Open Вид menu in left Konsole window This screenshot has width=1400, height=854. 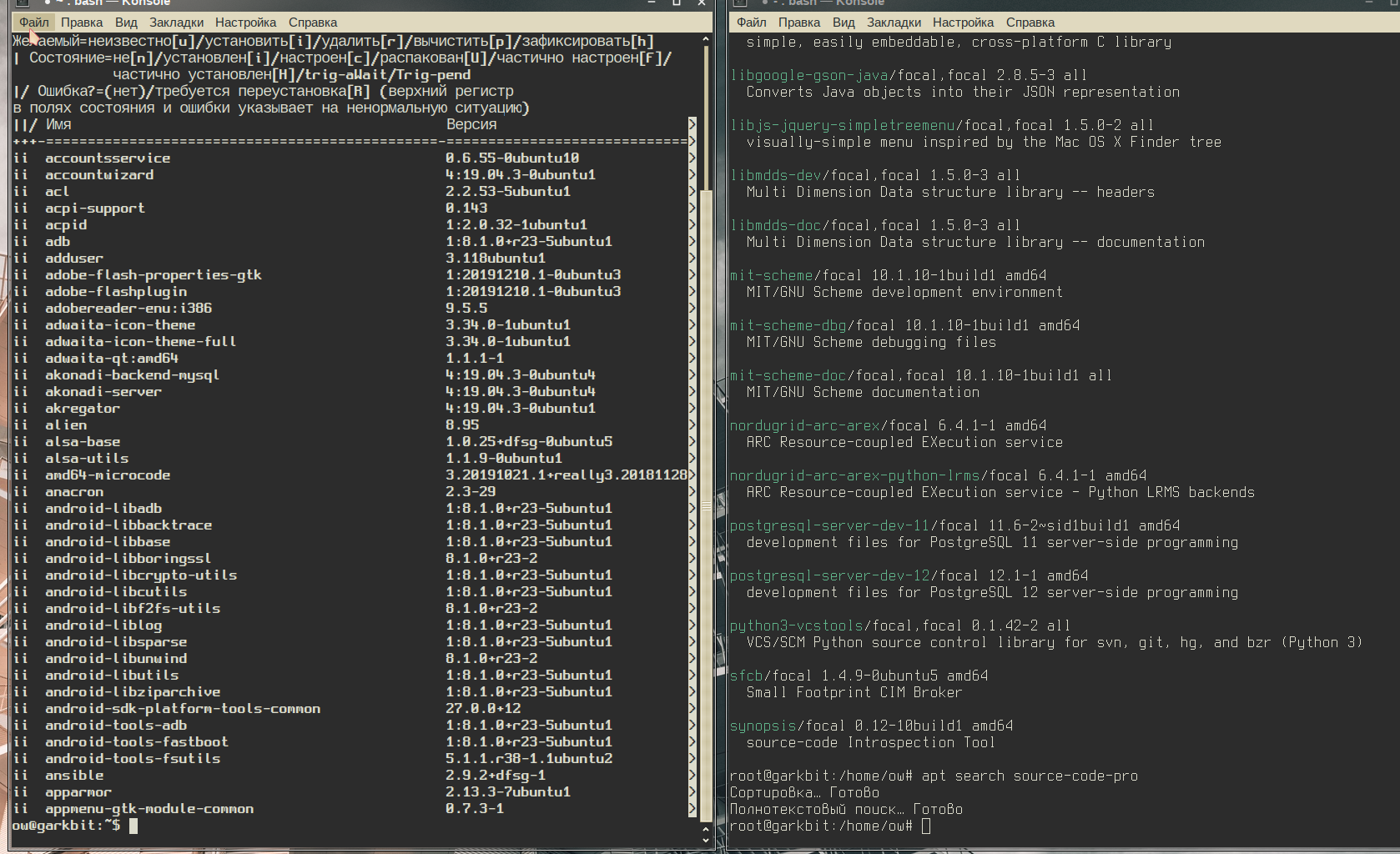[x=126, y=23]
